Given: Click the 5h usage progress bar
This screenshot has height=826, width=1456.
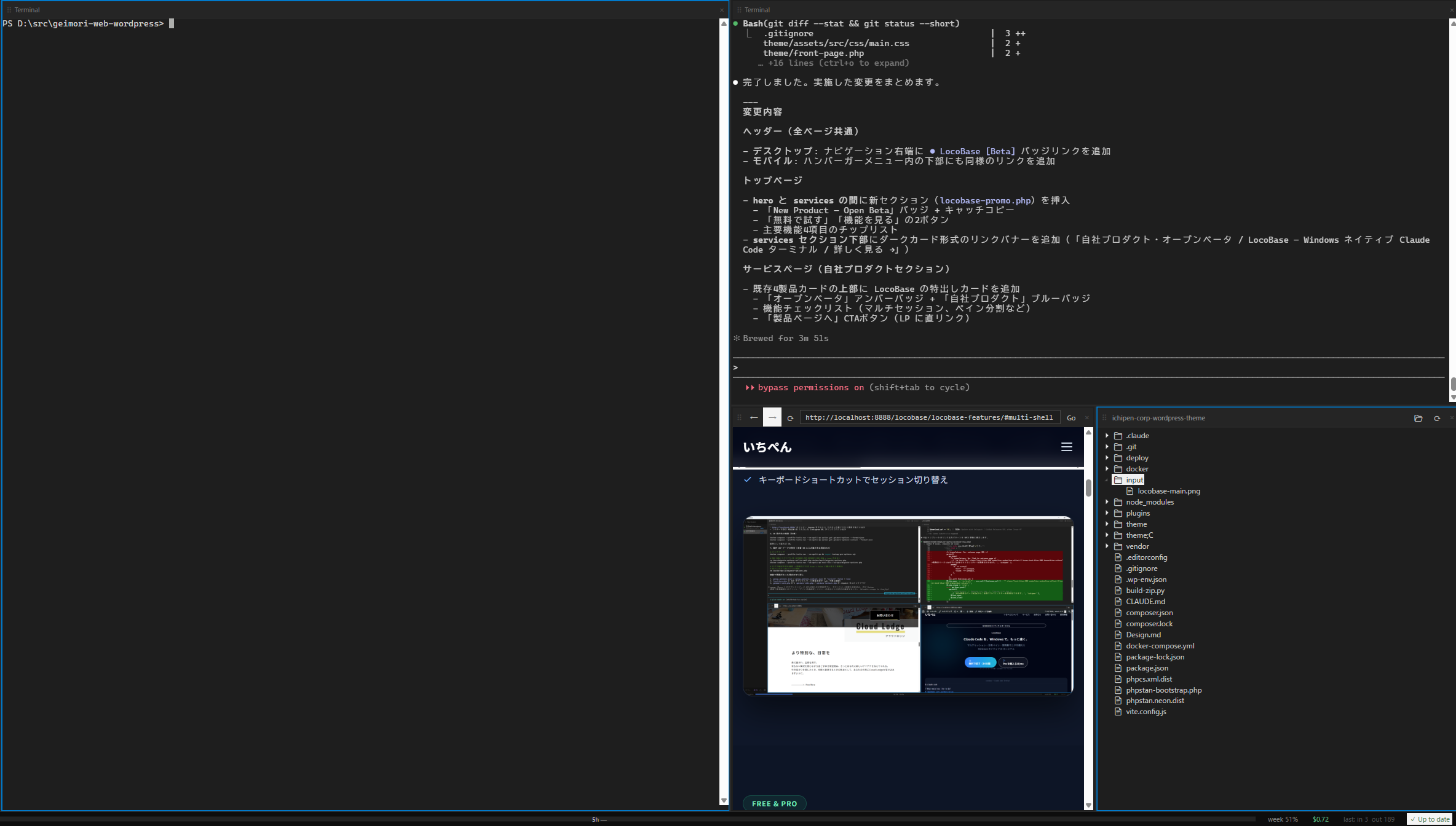Looking at the screenshot, I should (x=627, y=819).
